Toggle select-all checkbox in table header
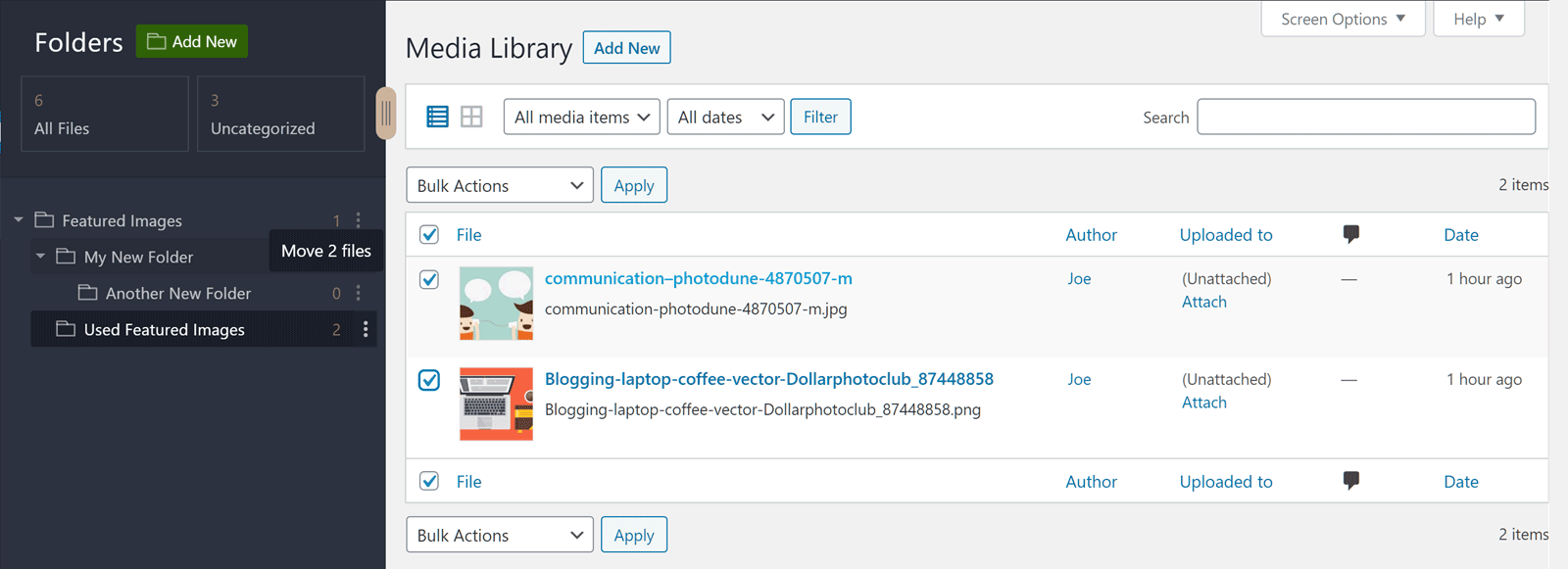The height and width of the screenshot is (569, 1568). (429, 235)
